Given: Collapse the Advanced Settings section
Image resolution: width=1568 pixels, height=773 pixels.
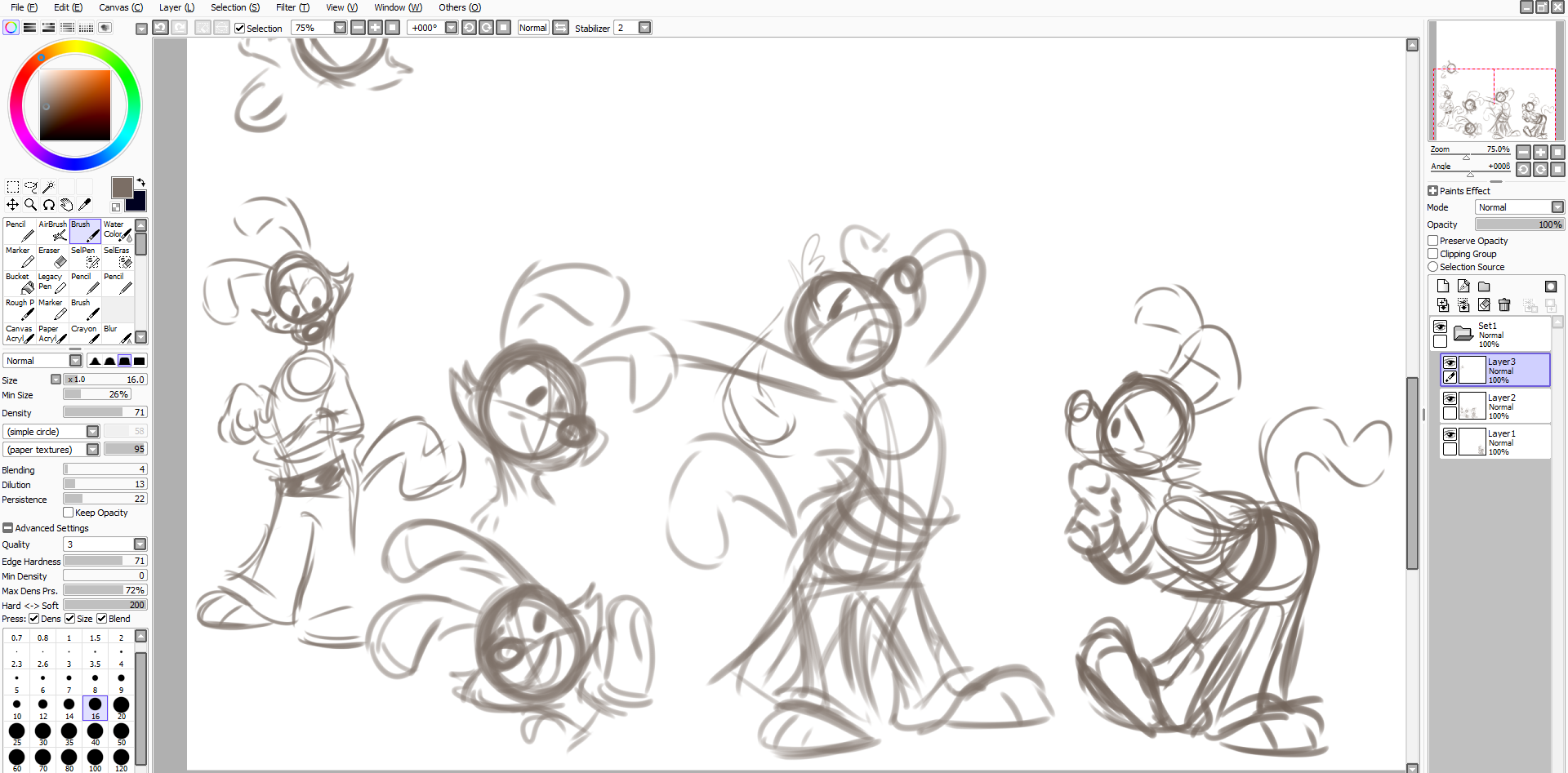Looking at the screenshot, I should tap(8, 528).
